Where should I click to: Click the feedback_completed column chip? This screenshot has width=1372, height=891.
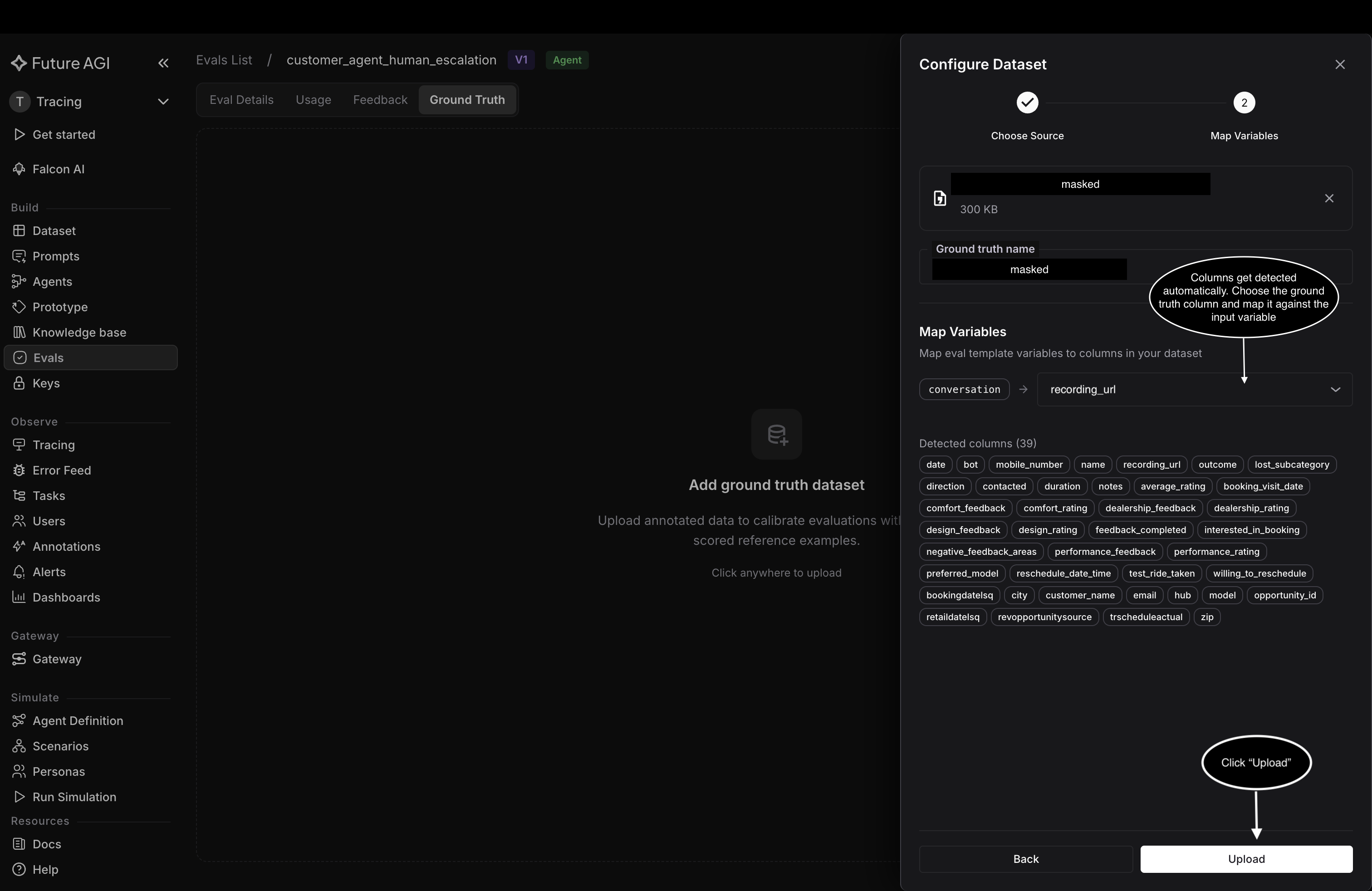tap(1140, 530)
